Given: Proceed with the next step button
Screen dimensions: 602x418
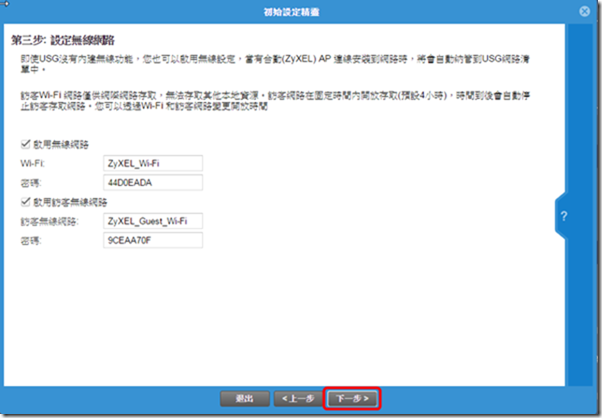Looking at the screenshot, I should click(x=352, y=398).
